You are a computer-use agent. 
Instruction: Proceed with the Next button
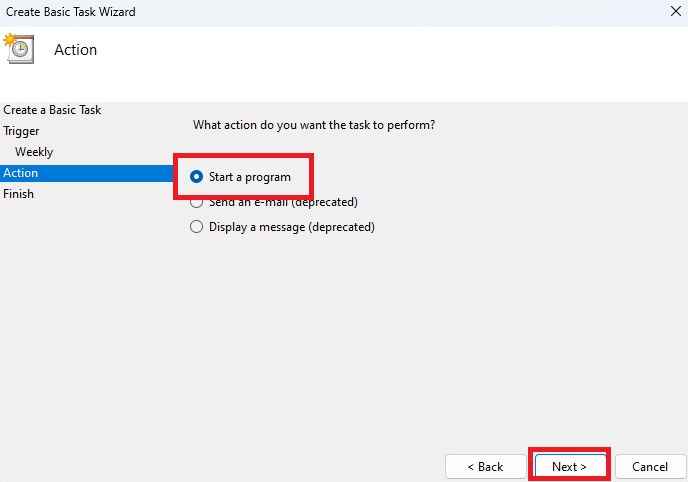click(x=569, y=467)
